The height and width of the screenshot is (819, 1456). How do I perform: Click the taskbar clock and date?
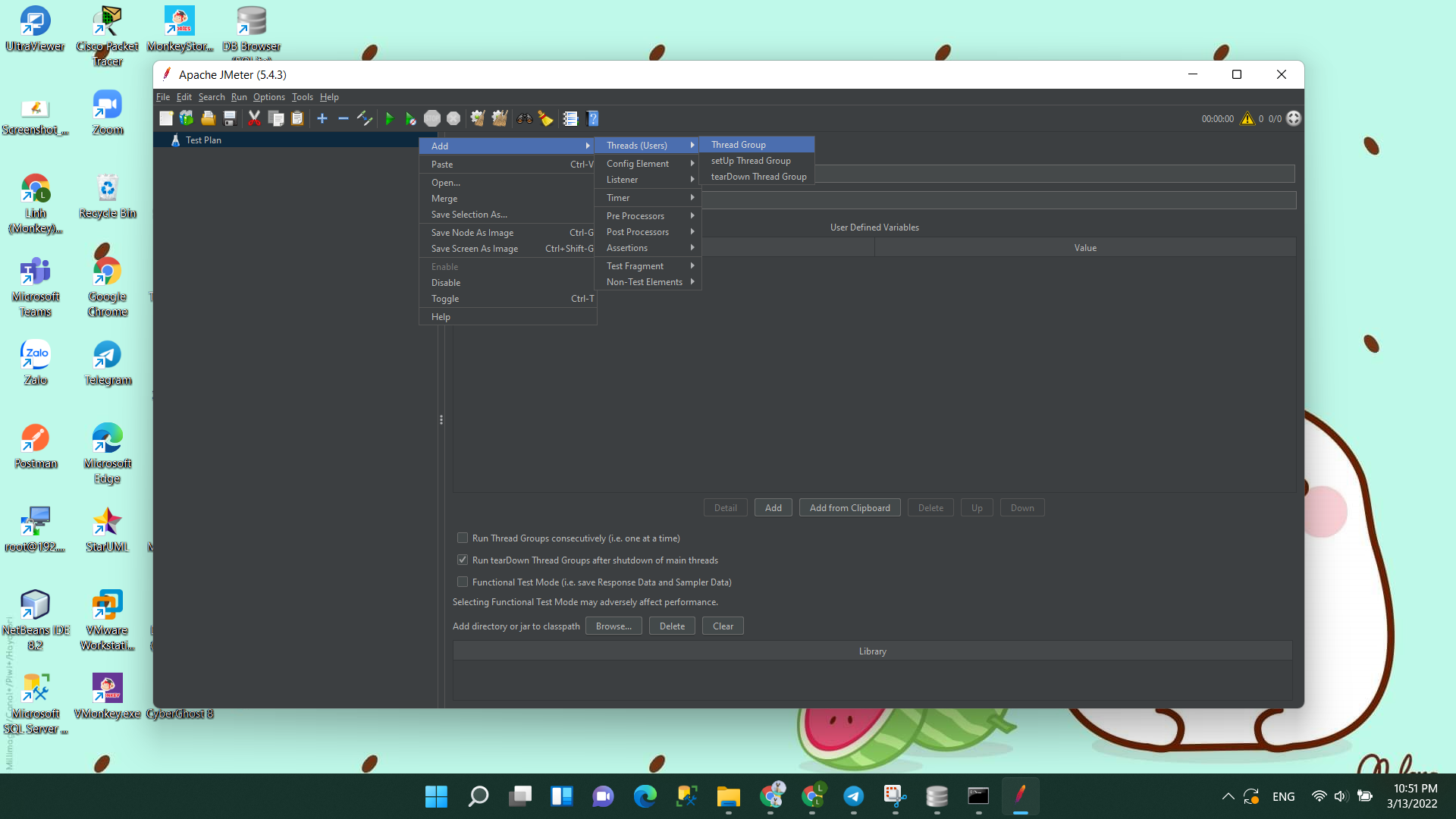click(1411, 796)
